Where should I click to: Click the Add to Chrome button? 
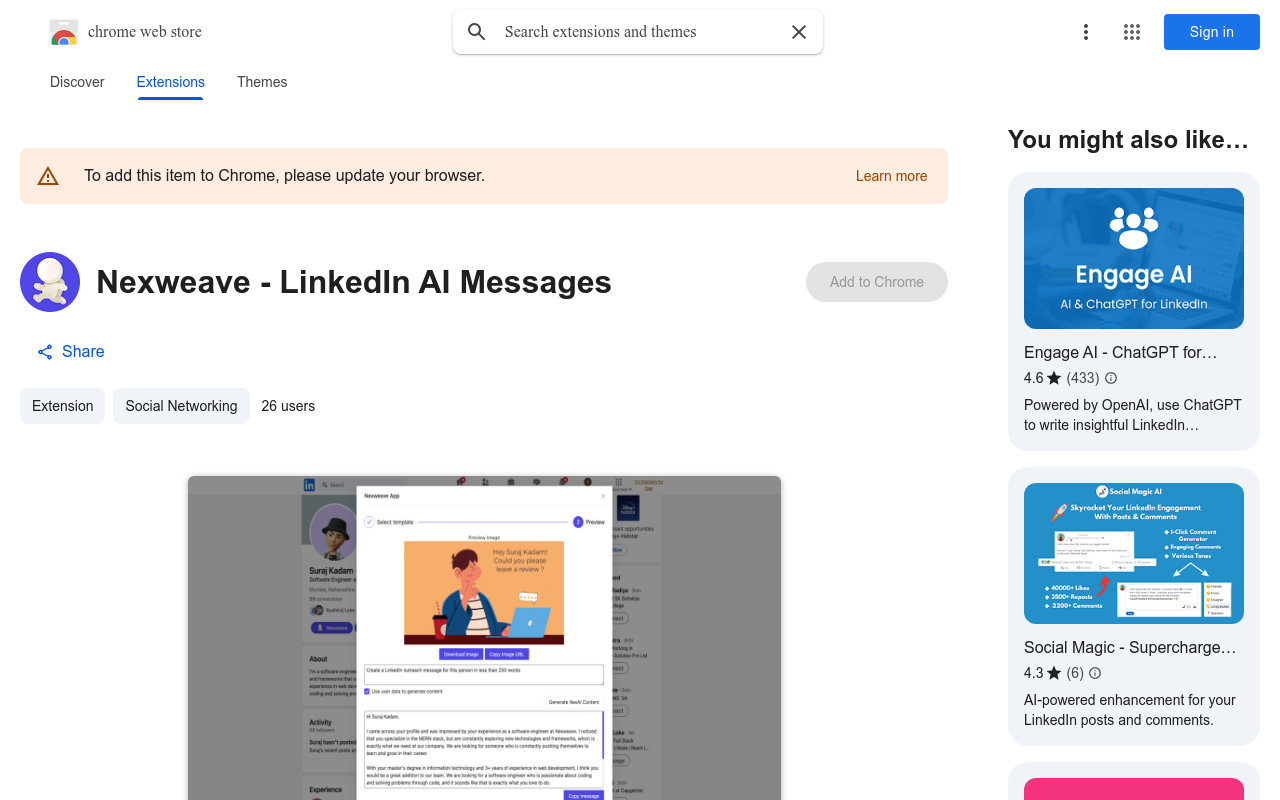(876, 282)
